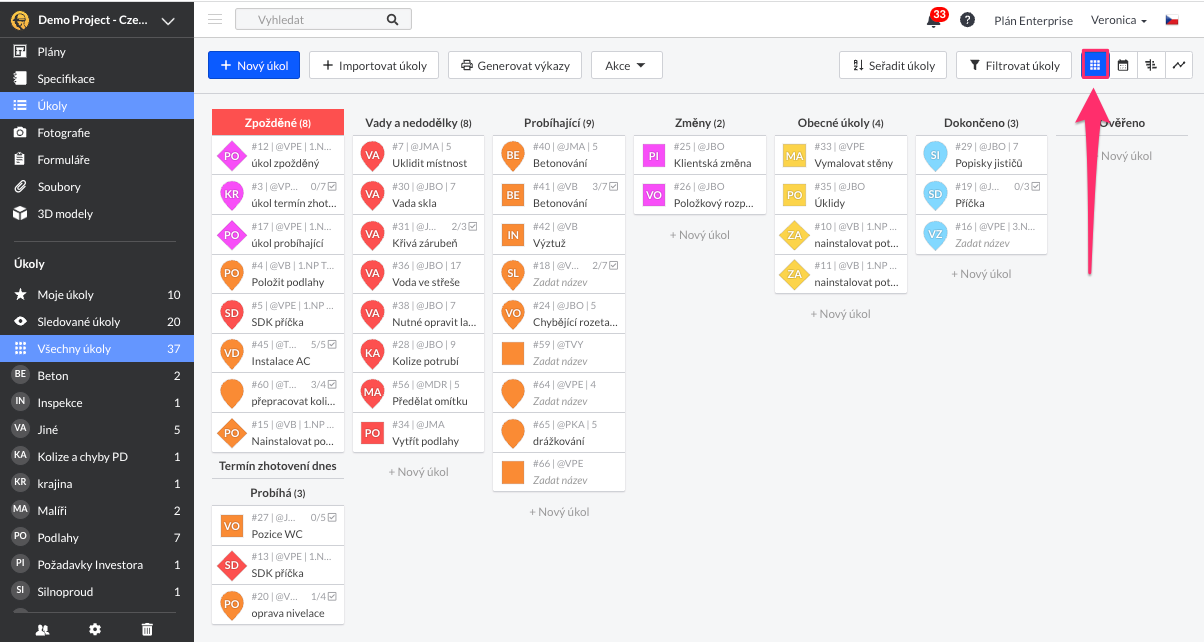Select the kanban board view toggle
Image resolution: width=1204 pixels, height=642 pixels.
pos(1095,66)
